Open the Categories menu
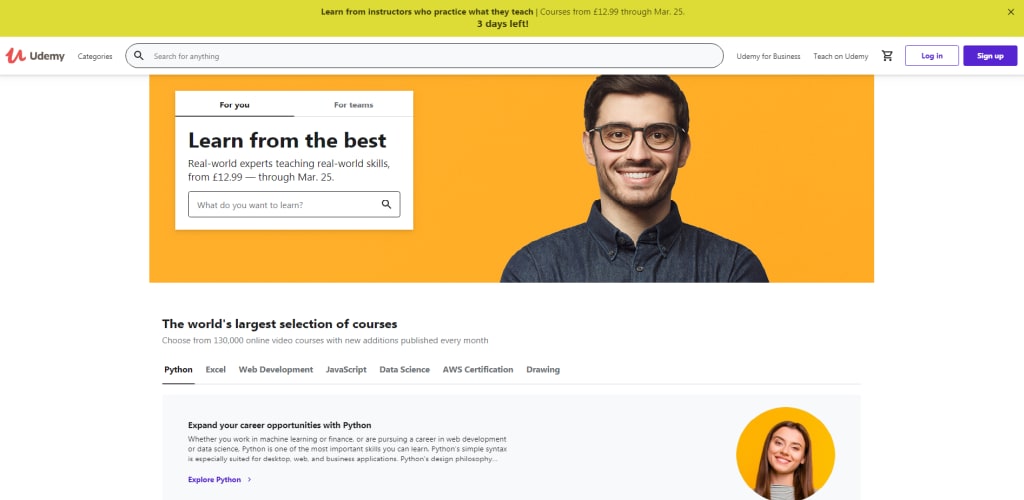Viewport: 1024px width, 500px height. 95,56
